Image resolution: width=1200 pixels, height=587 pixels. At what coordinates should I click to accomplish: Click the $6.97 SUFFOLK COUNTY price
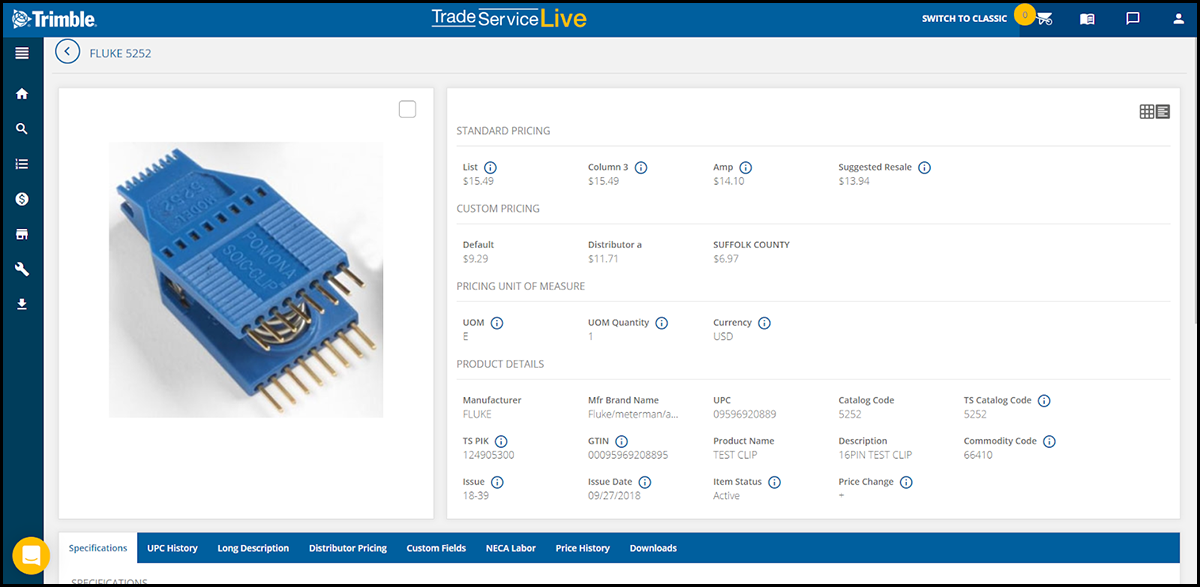(x=726, y=259)
